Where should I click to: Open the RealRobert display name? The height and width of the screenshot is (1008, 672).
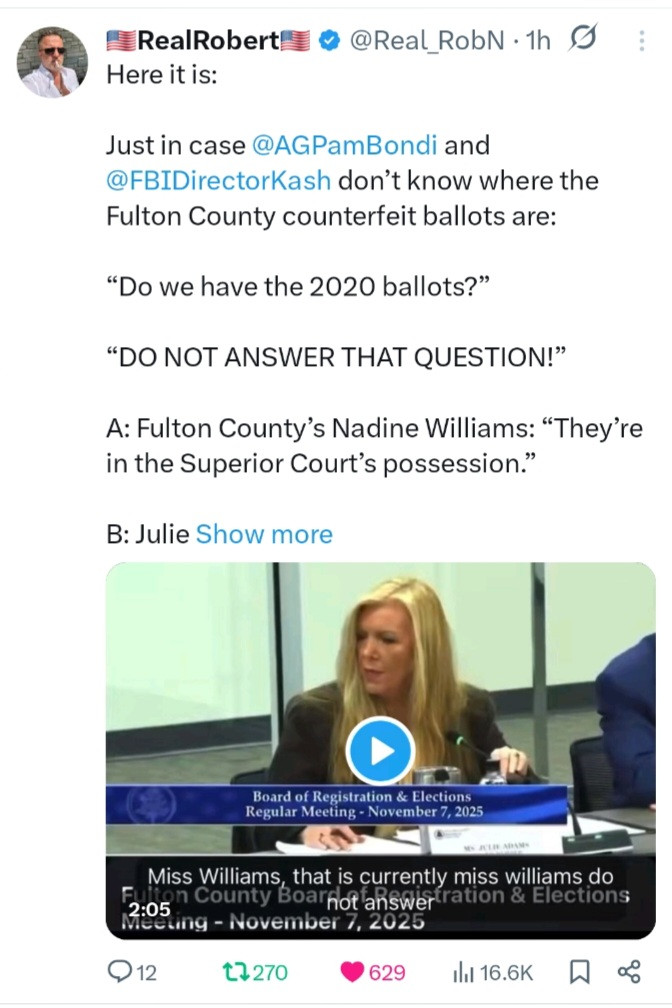(208, 40)
